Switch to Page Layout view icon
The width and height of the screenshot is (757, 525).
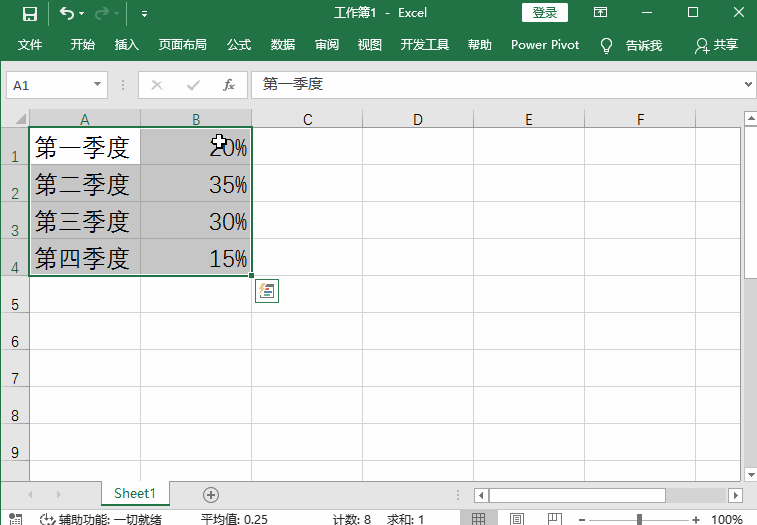pos(517,519)
